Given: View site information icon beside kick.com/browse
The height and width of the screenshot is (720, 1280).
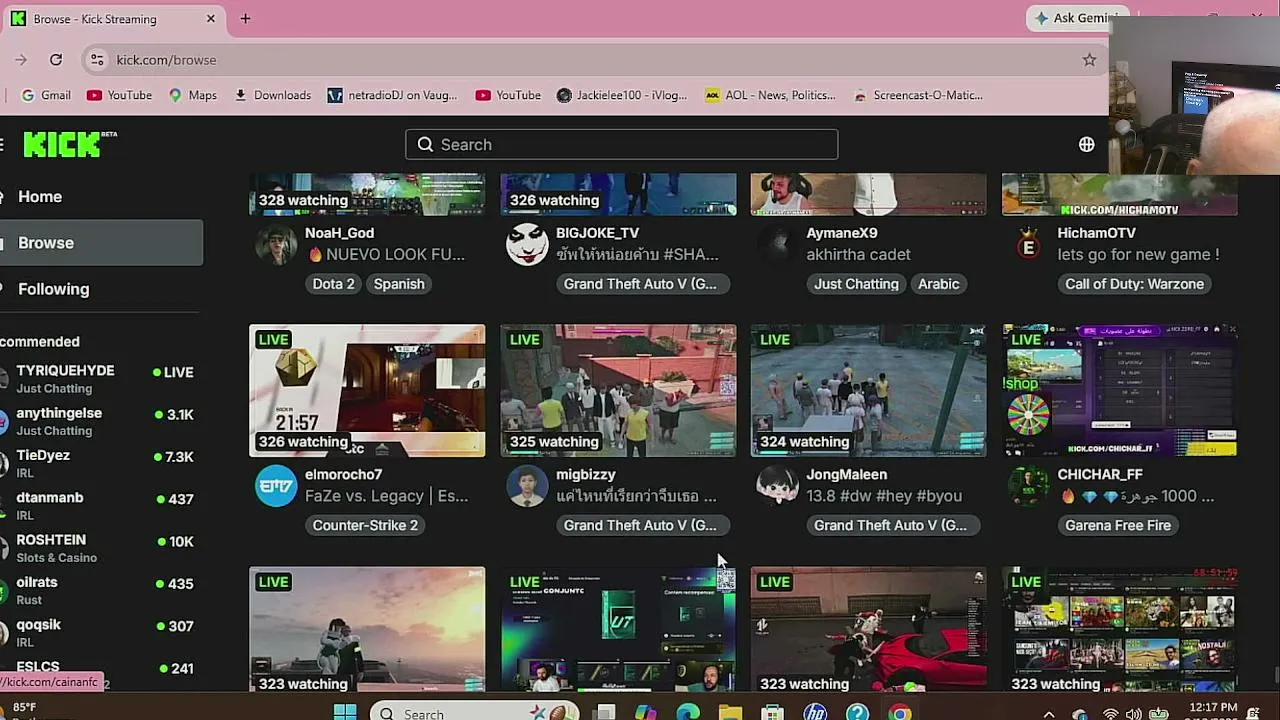Looking at the screenshot, I should (97, 60).
